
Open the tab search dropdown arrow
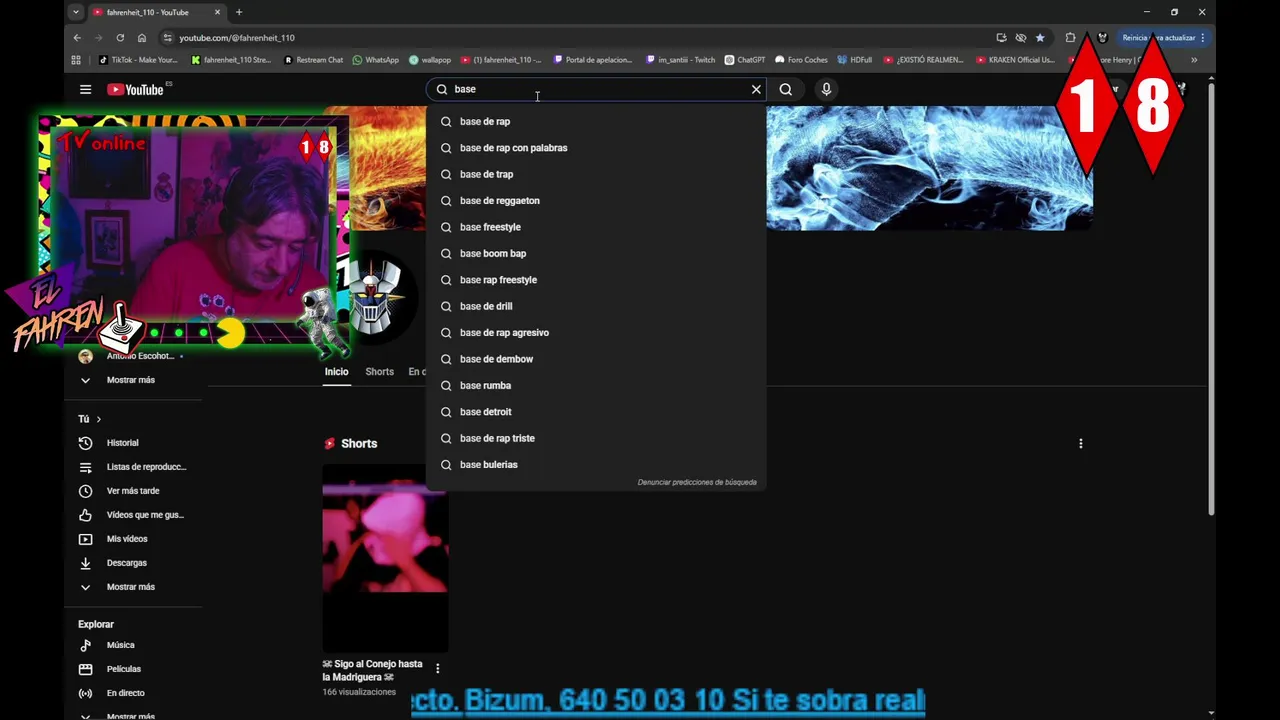tap(76, 12)
